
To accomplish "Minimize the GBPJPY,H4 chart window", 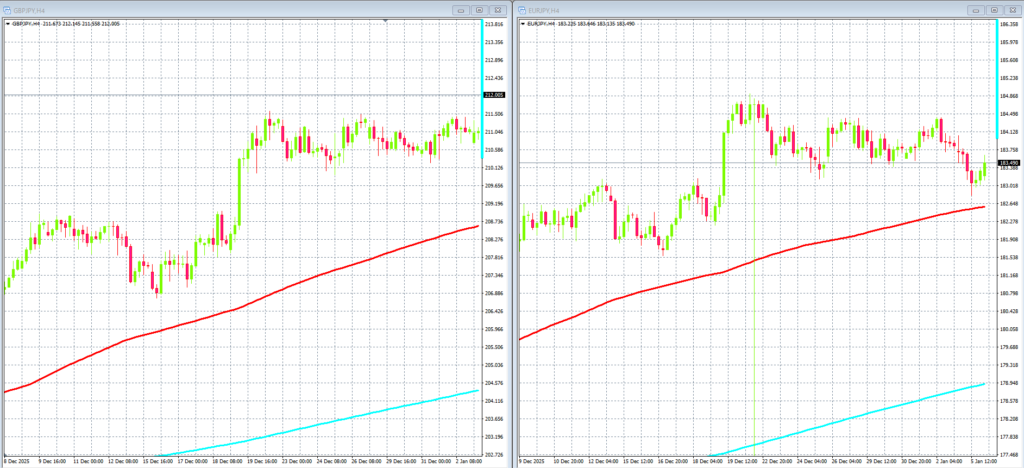I will pyautogui.click(x=461, y=8).
